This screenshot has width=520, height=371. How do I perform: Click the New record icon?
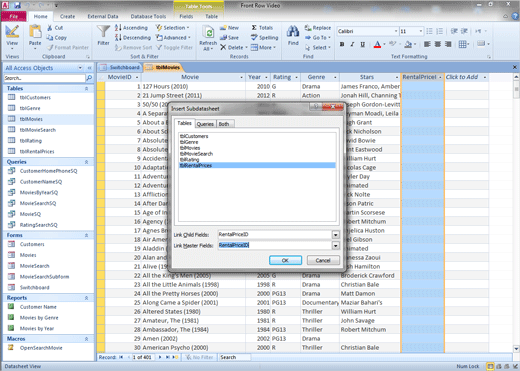coord(223,28)
